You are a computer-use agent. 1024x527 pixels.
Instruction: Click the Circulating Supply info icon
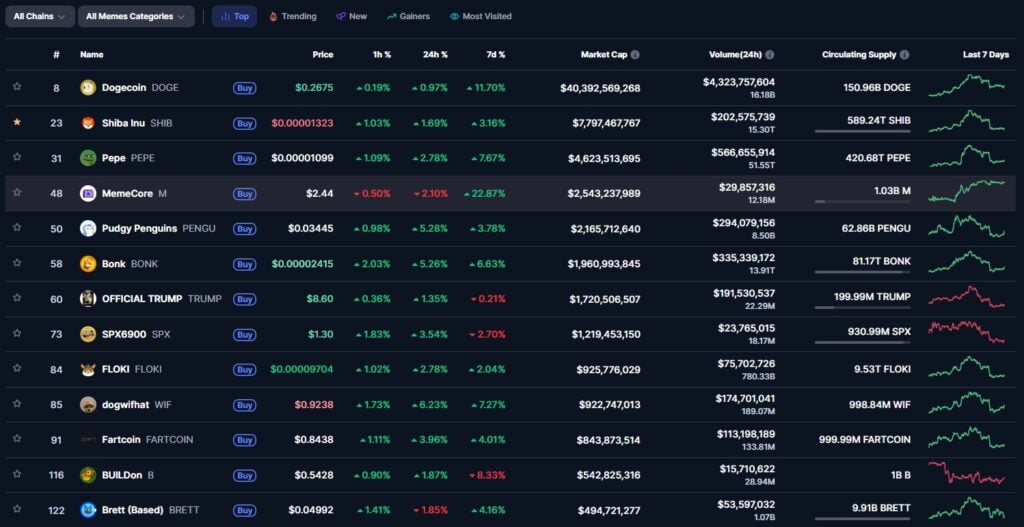pos(904,55)
